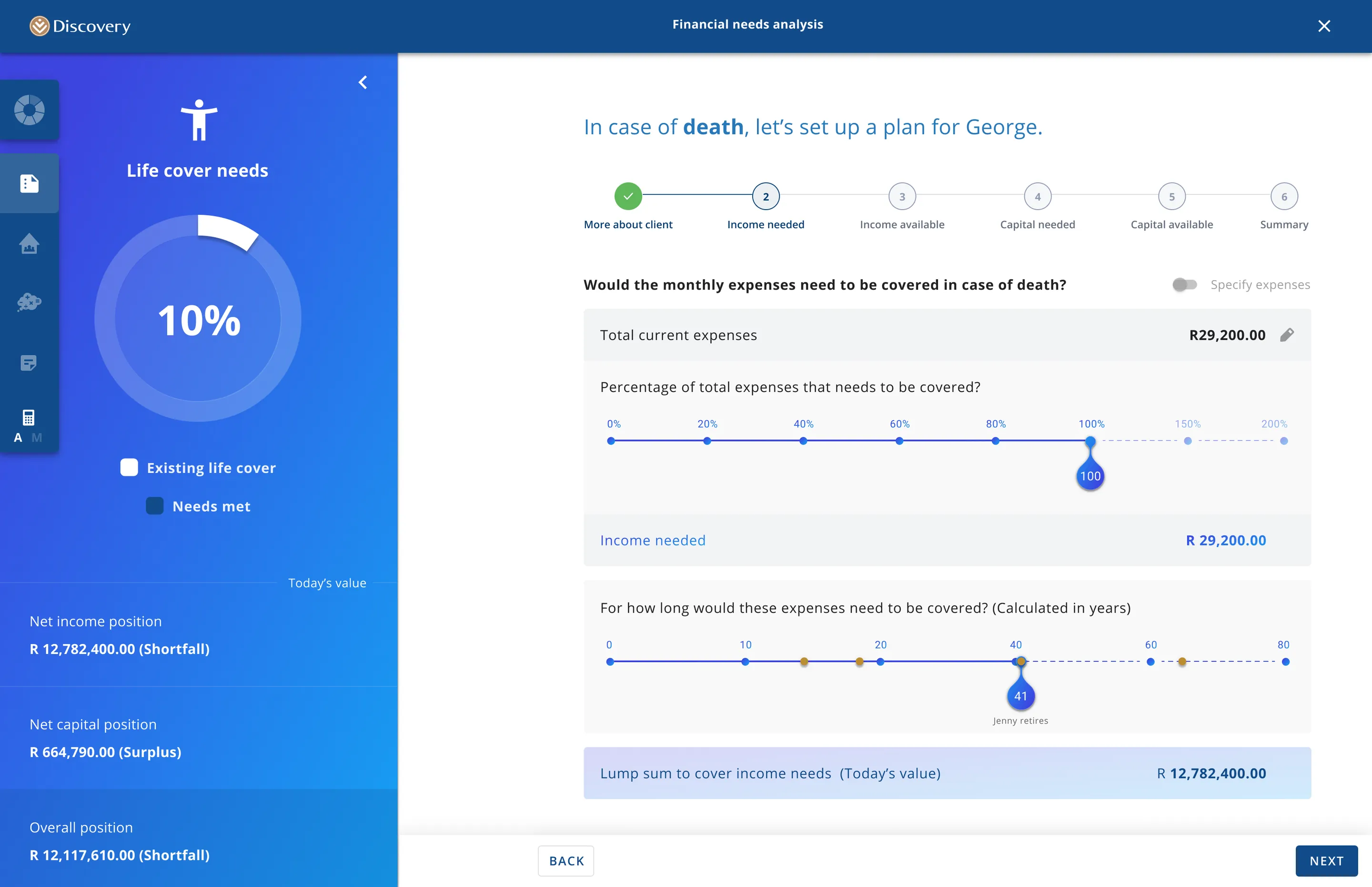Viewport: 1372px width, 887px height.
Task: Set expenses percentage slider to 40%
Action: (803, 441)
